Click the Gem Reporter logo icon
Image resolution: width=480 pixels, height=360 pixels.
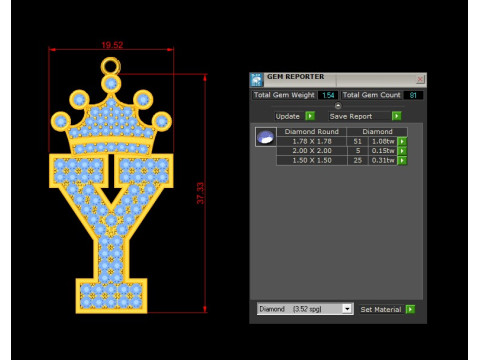click(256, 80)
